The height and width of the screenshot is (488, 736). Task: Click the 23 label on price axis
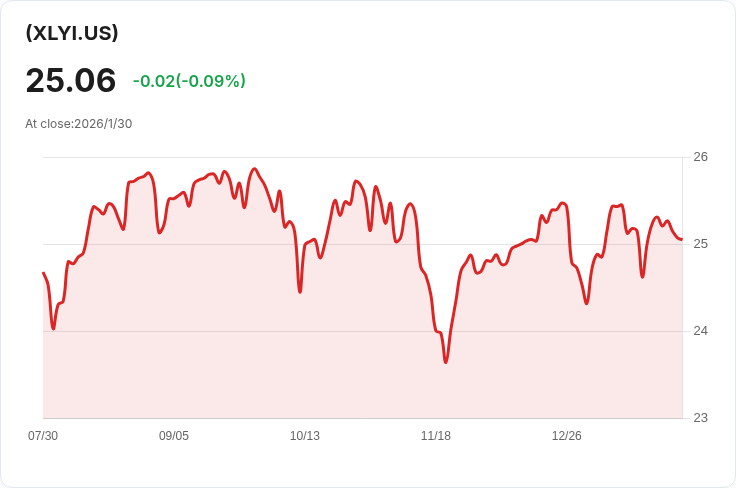tap(700, 418)
